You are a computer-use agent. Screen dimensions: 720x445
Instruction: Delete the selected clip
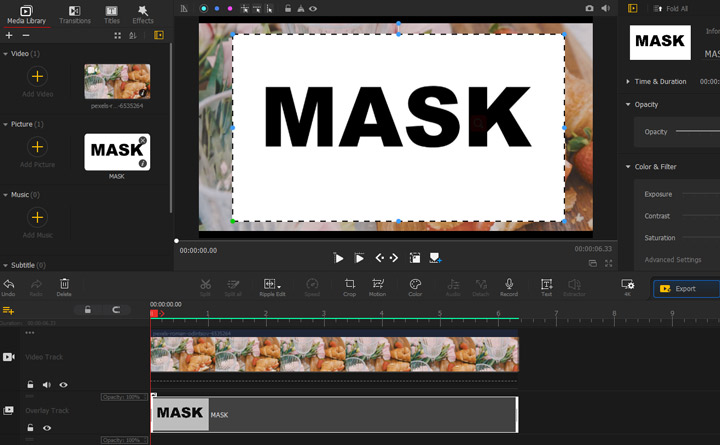click(x=64, y=287)
